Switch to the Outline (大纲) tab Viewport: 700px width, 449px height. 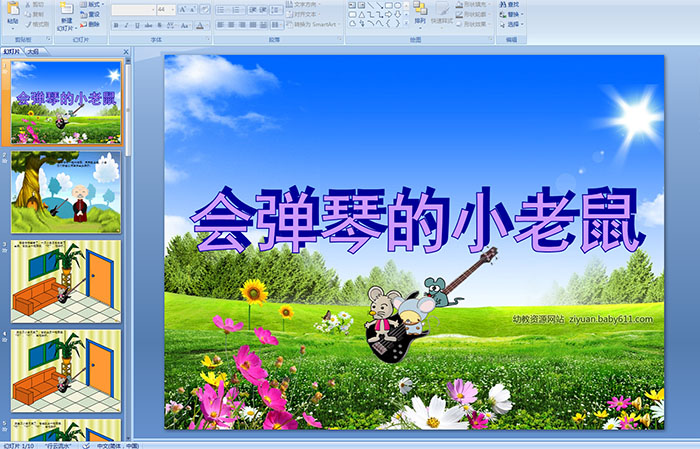33,52
